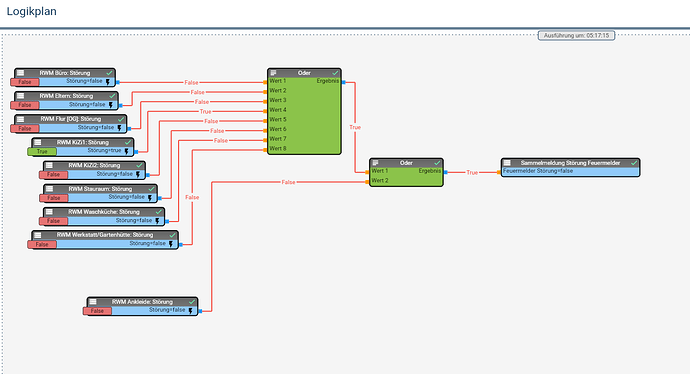Click the orange input port of Sammelmeldung node

(499, 172)
